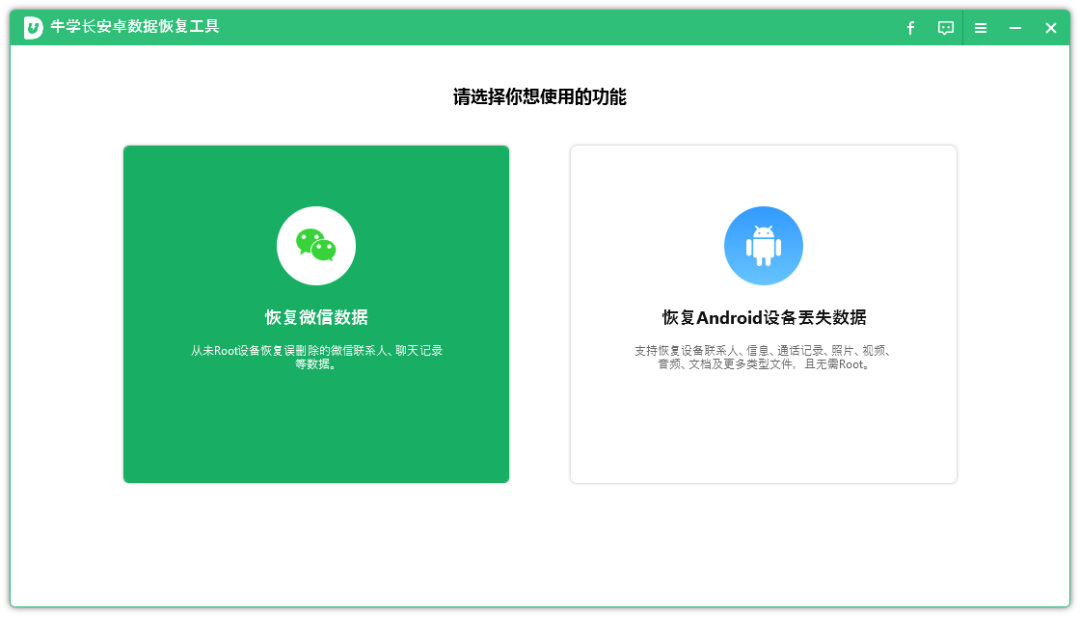The width and height of the screenshot is (1080, 617).
Task: Open the hamburger menu
Action: tap(981, 28)
